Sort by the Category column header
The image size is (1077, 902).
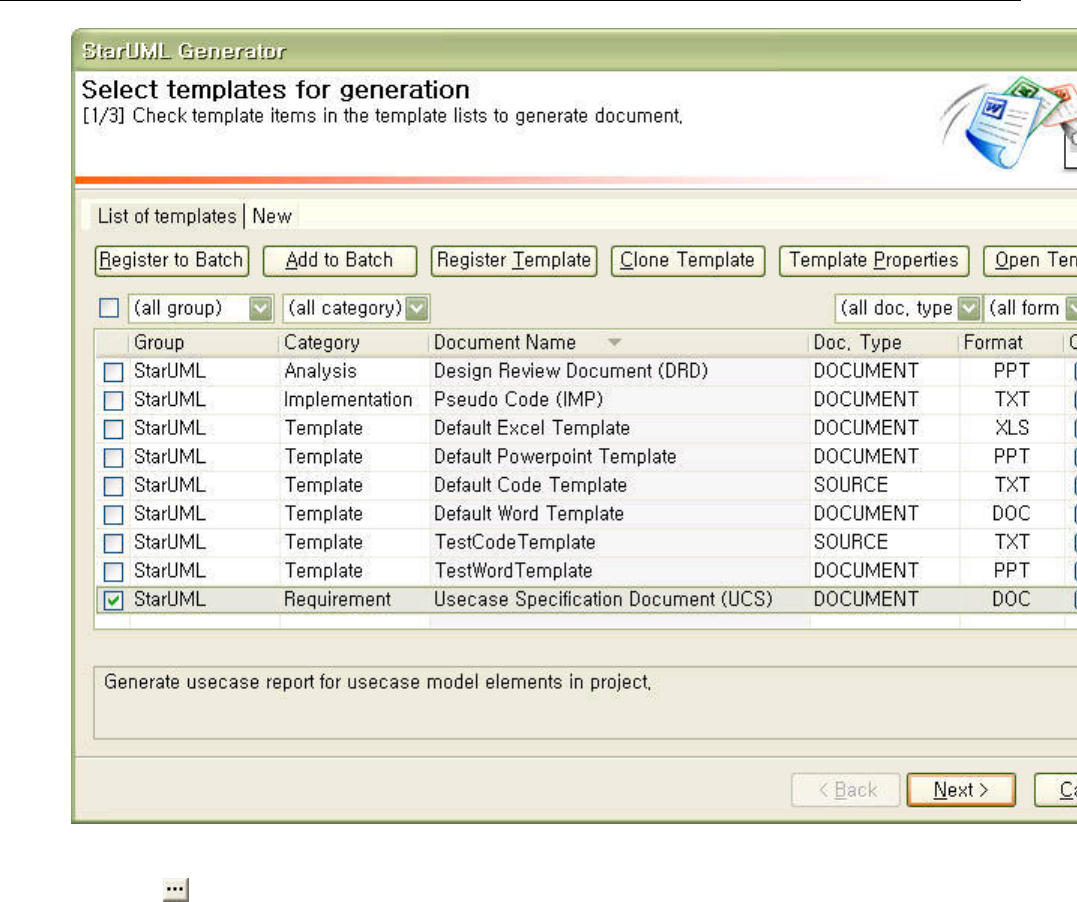354,342
